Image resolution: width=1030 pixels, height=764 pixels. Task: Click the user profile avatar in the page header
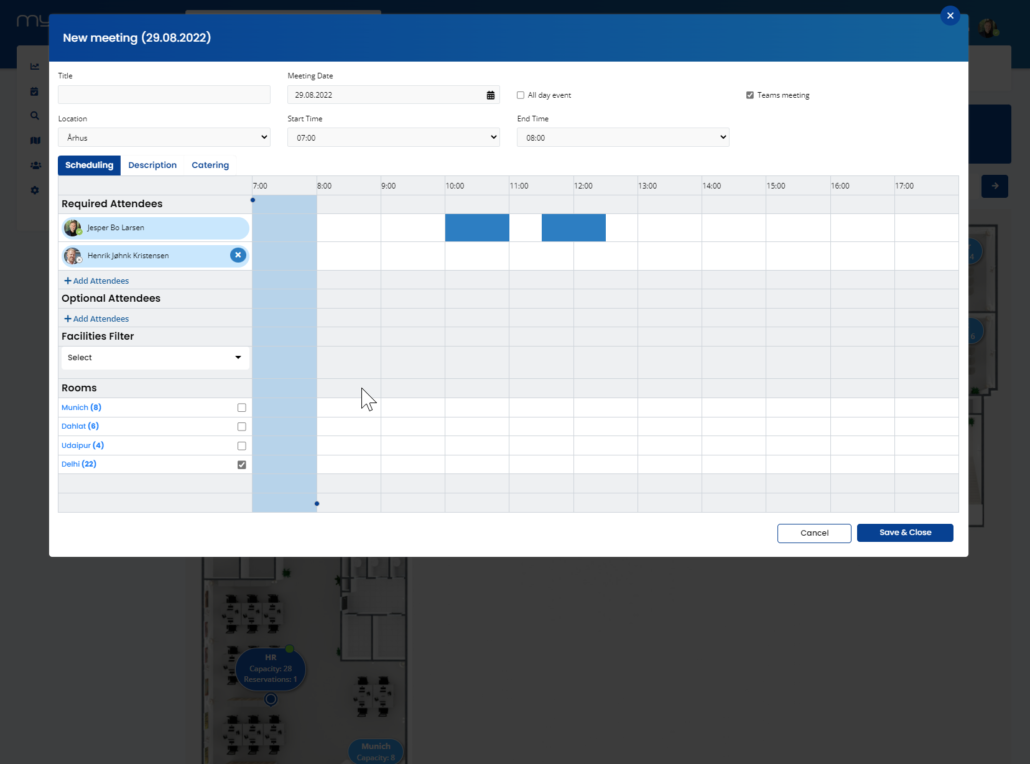(x=988, y=28)
